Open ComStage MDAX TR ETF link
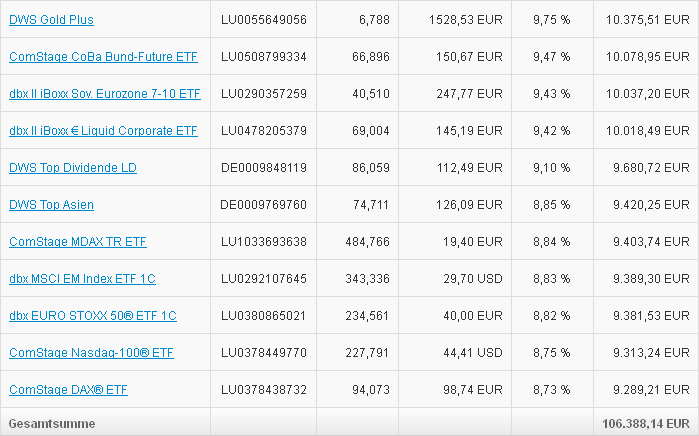 [78, 242]
